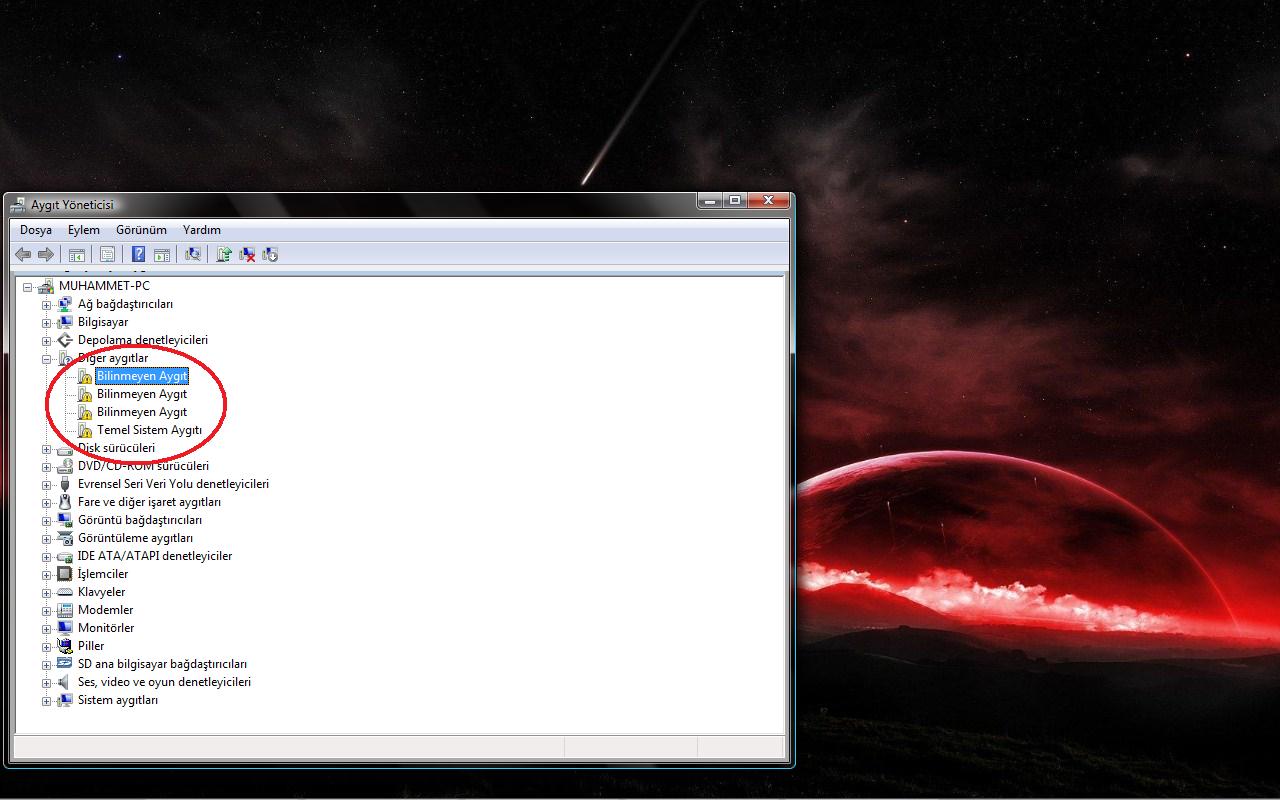Click the Scan for hardware changes icon
Image resolution: width=1280 pixels, height=800 pixels.
(193, 255)
